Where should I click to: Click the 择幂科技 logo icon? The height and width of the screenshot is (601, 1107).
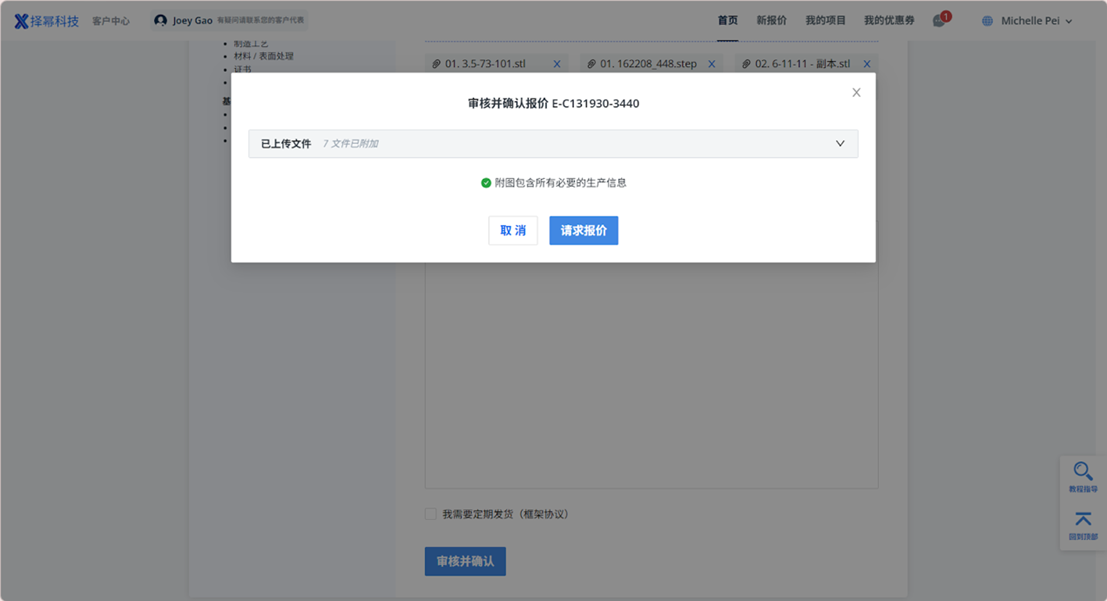(x=21, y=21)
